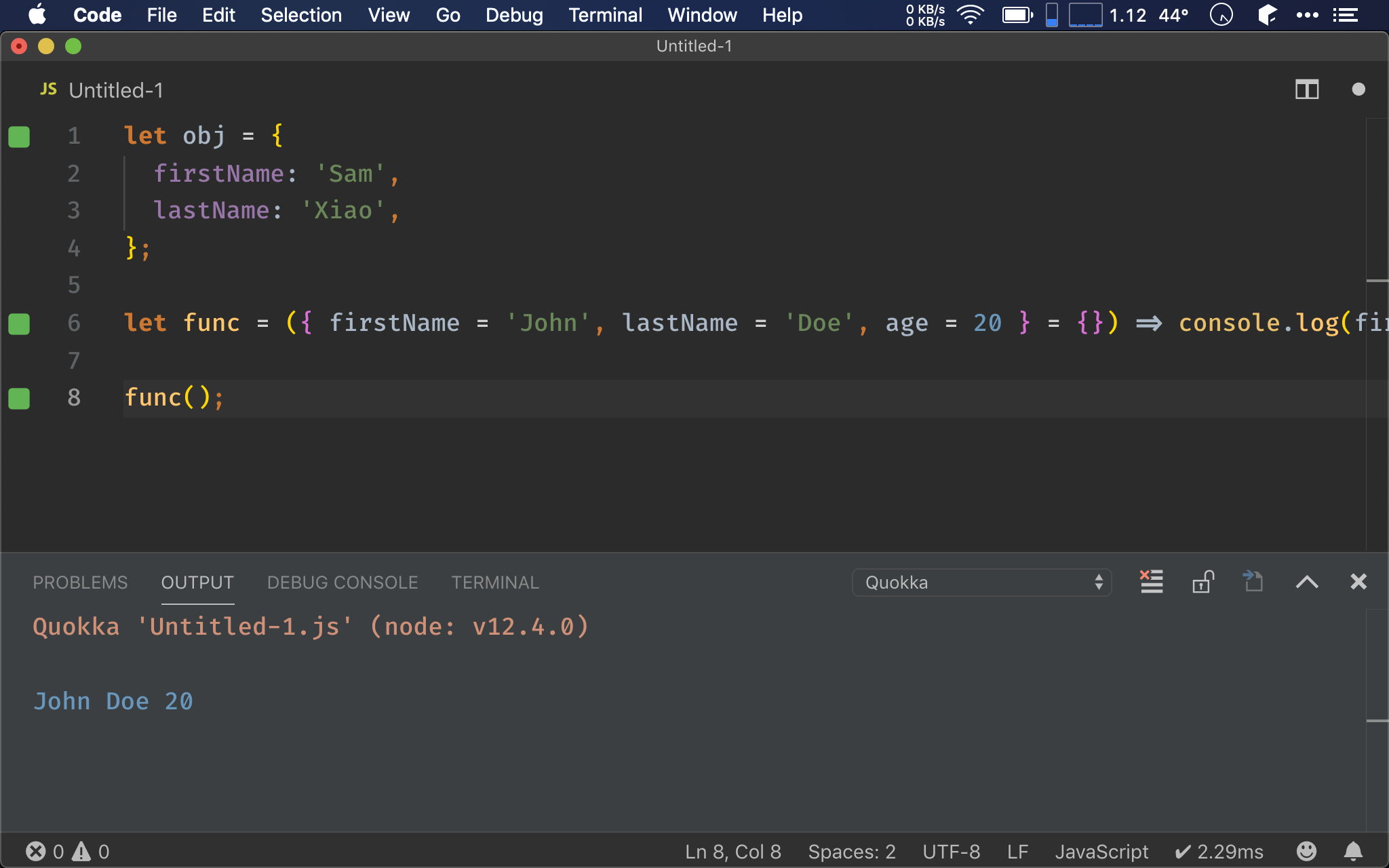
Task: Switch to the TERMINAL tab
Action: pyautogui.click(x=493, y=582)
